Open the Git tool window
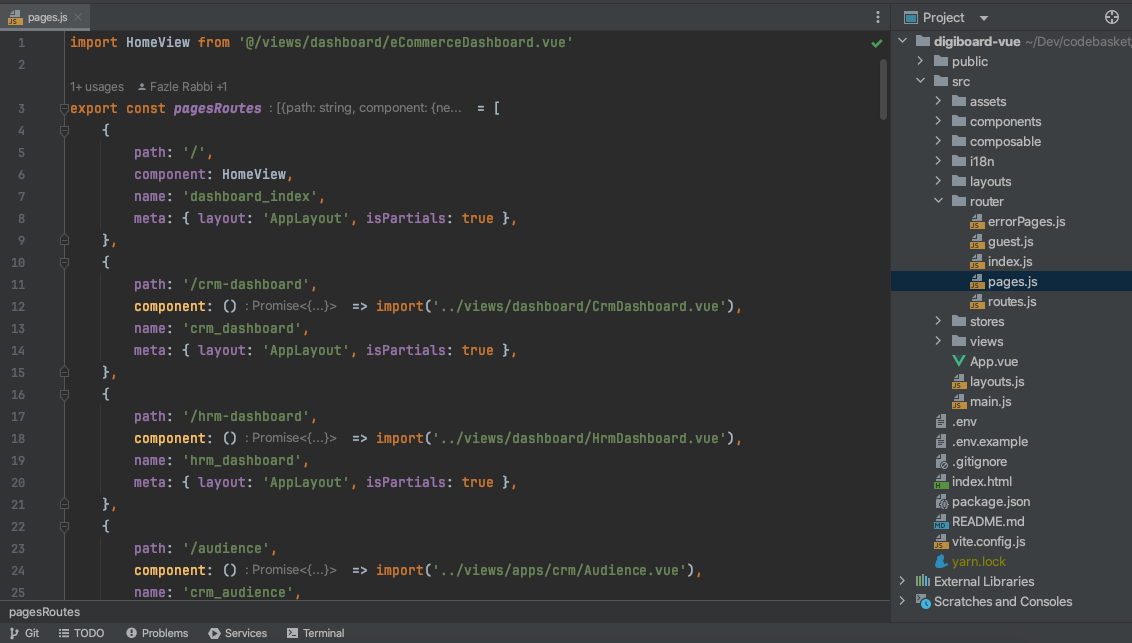 coord(24,633)
